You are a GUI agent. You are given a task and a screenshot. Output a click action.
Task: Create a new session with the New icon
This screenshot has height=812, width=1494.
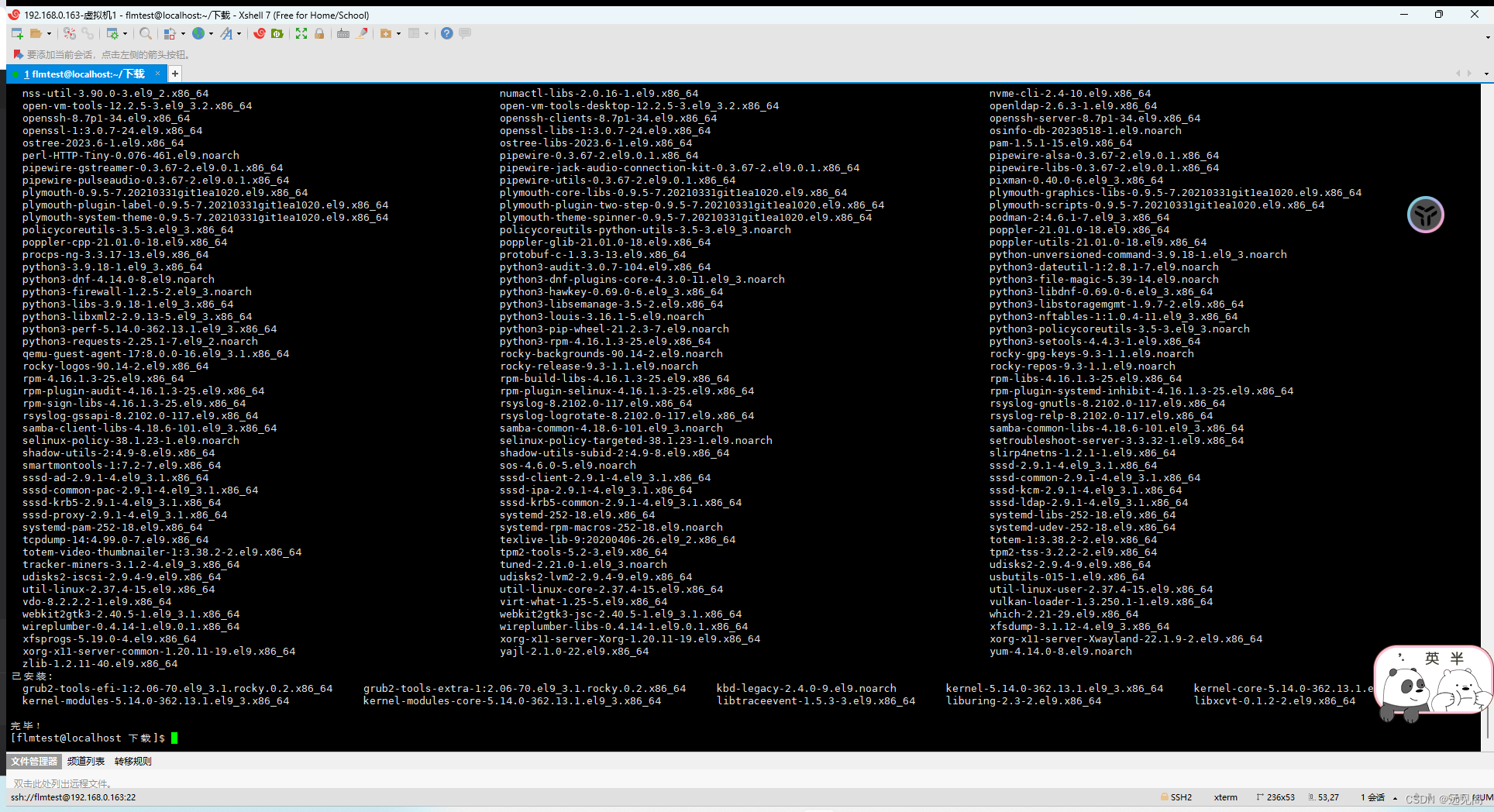tap(17, 33)
